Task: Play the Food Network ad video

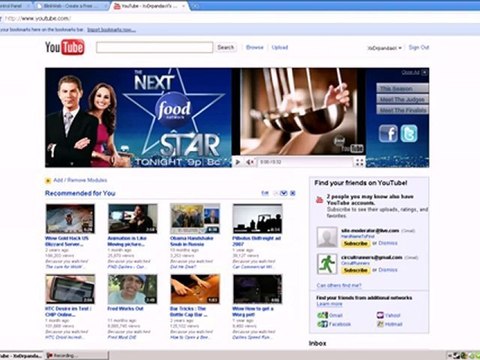Action: tap(238, 162)
